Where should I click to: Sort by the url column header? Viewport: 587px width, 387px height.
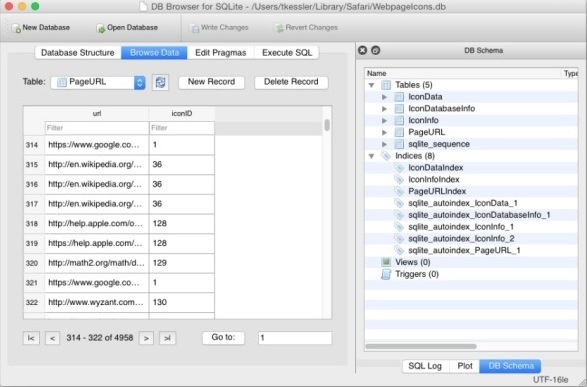[97, 113]
